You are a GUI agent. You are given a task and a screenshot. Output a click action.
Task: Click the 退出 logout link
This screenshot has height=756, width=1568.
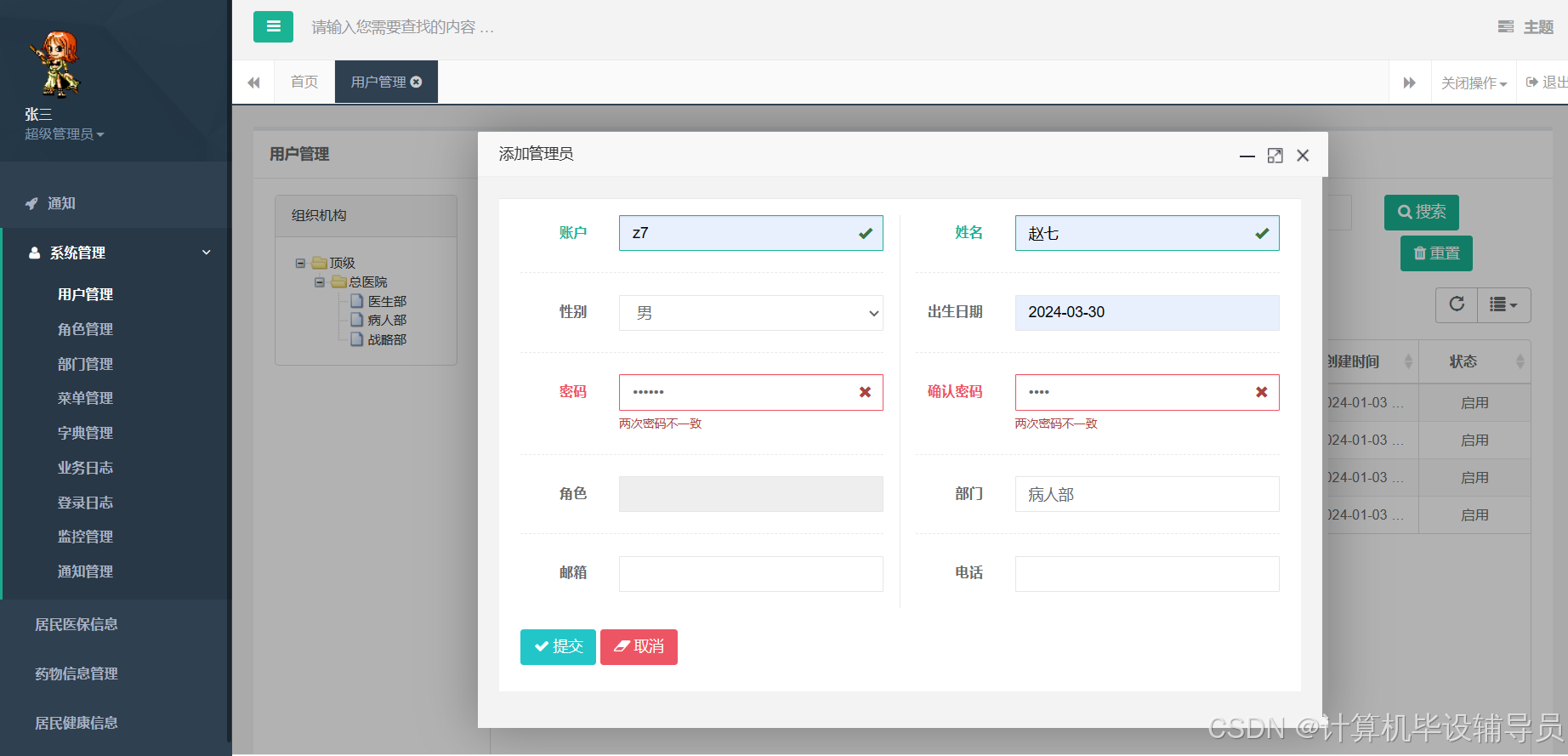coord(1547,82)
